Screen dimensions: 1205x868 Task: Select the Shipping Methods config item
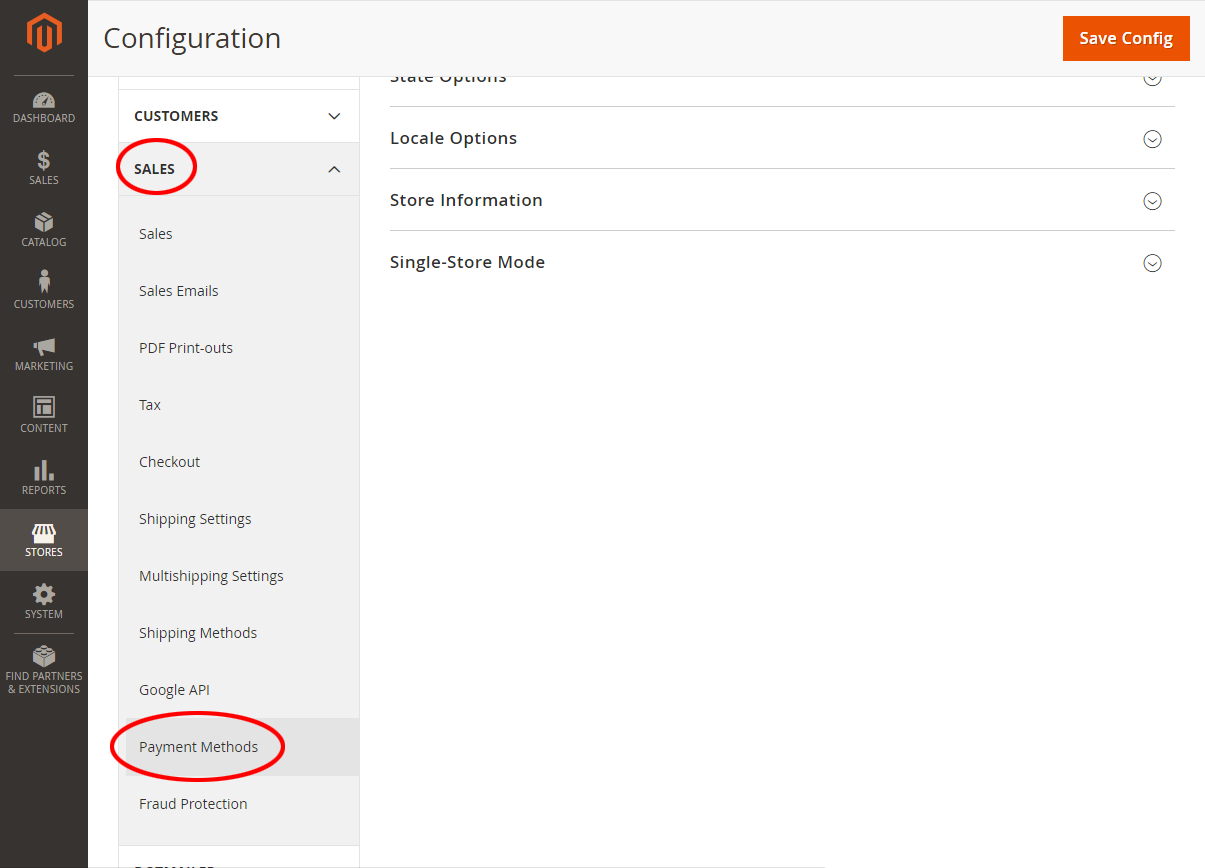239,633
